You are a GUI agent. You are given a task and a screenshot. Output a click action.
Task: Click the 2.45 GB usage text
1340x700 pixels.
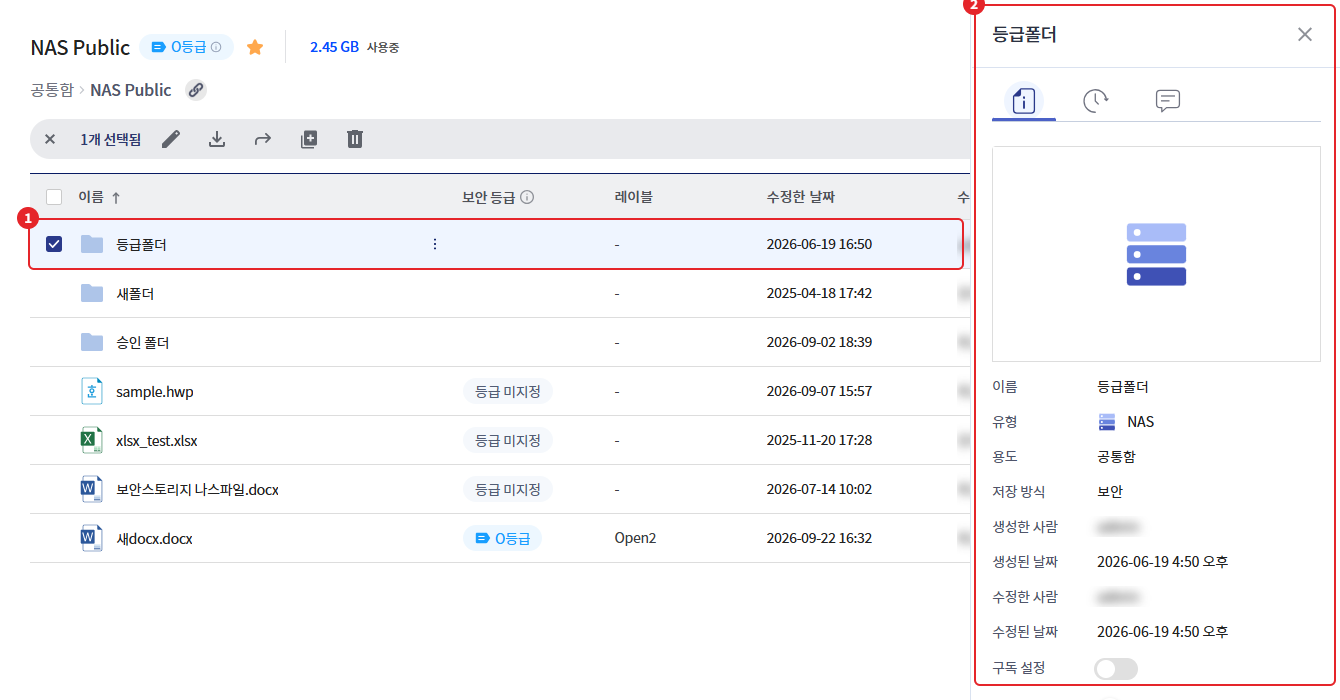point(334,47)
